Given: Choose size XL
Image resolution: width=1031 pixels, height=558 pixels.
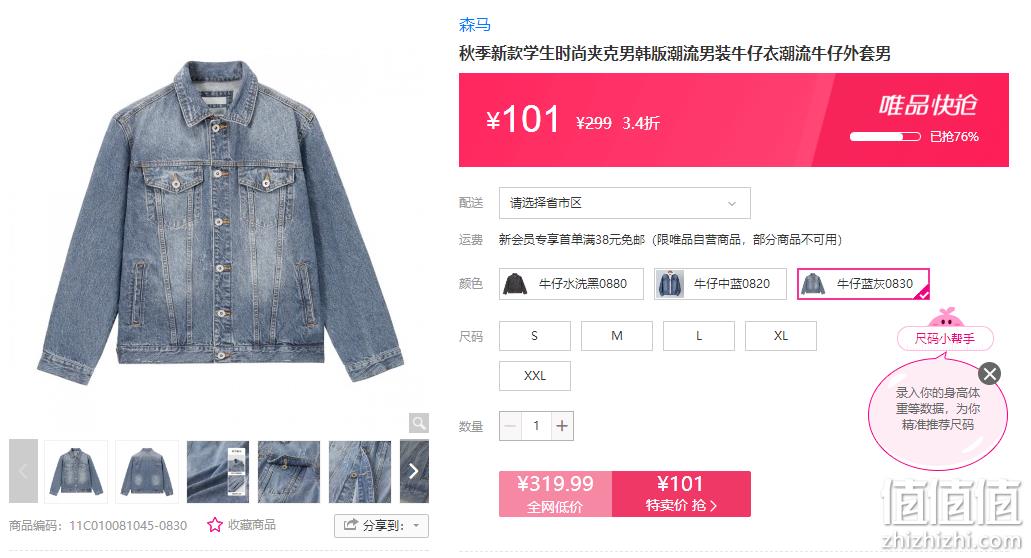Looking at the screenshot, I should 780,336.
